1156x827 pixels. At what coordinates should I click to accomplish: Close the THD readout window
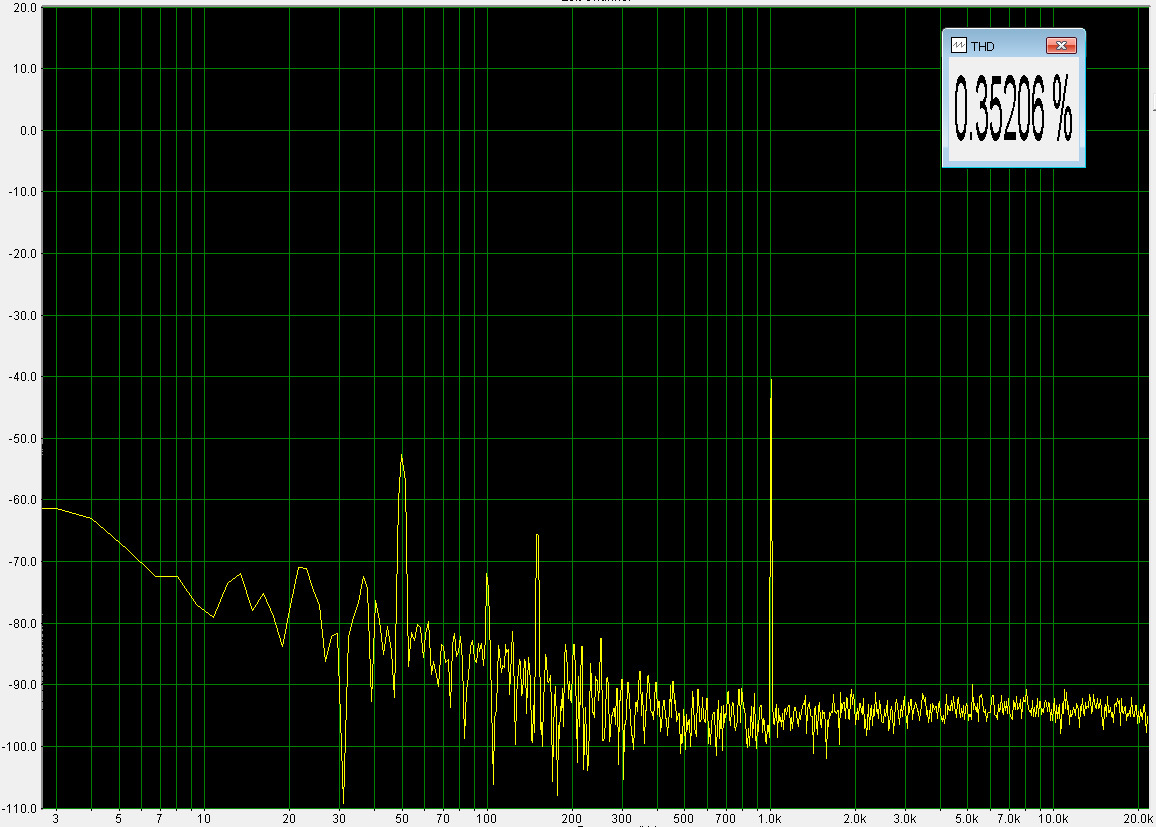tap(1061, 46)
